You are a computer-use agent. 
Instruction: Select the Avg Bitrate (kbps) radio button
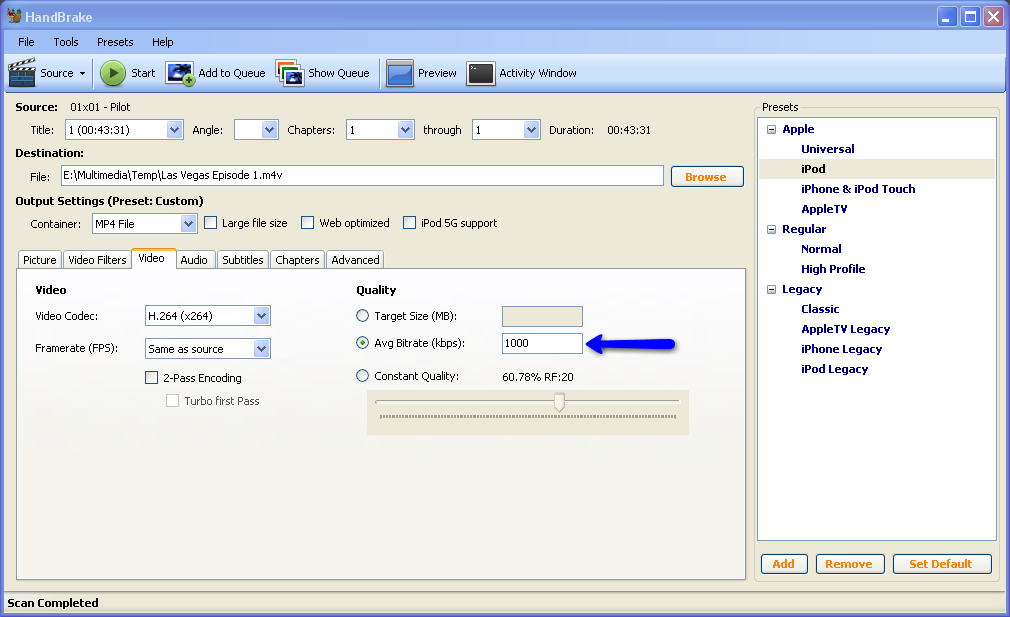coord(363,343)
